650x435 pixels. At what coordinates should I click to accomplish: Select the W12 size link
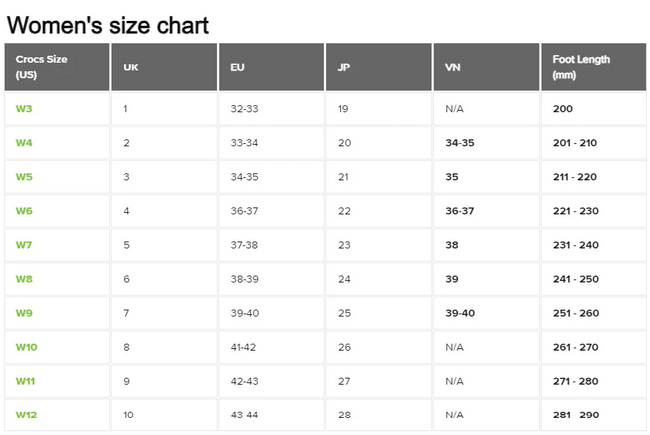tap(26, 414)
